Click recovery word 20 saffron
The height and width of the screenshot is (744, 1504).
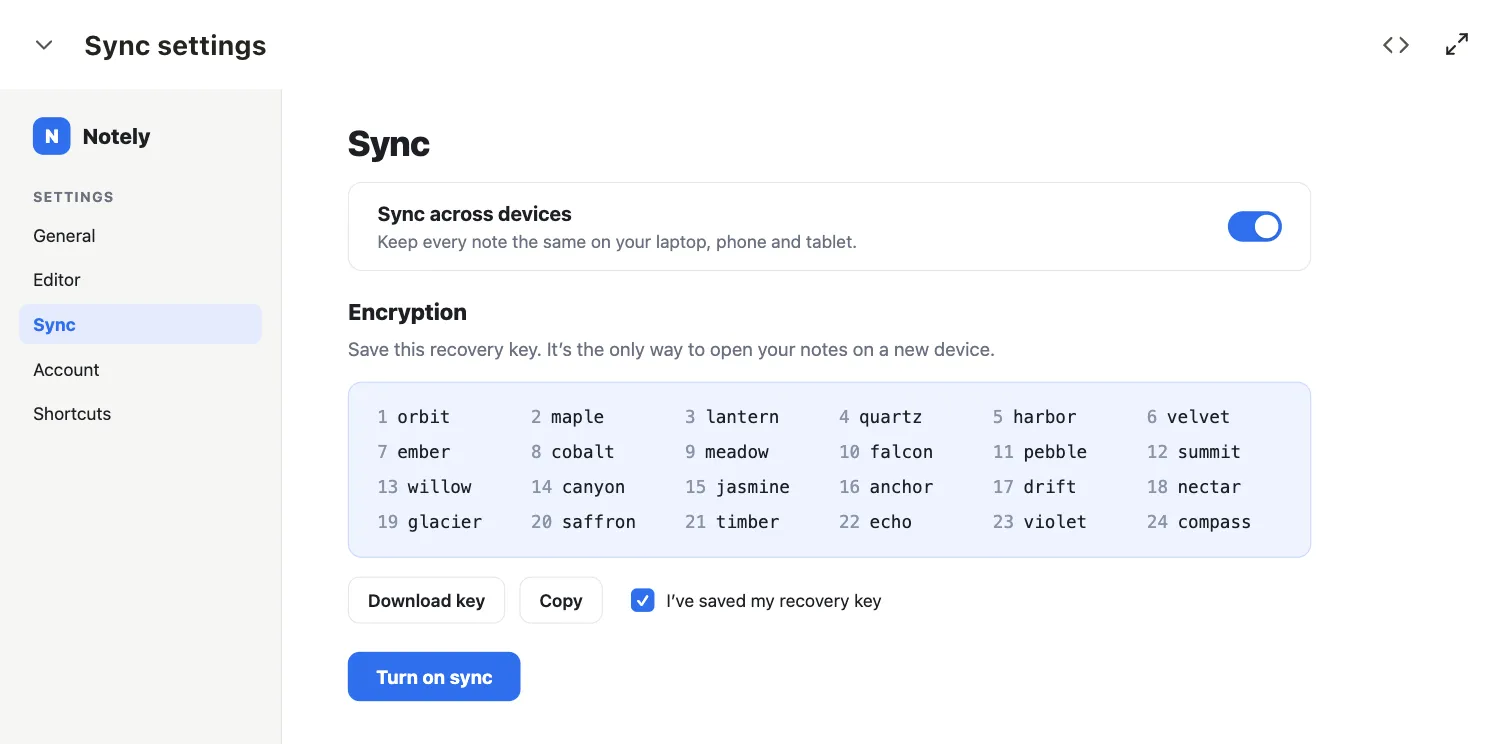(x=584, y=522)
